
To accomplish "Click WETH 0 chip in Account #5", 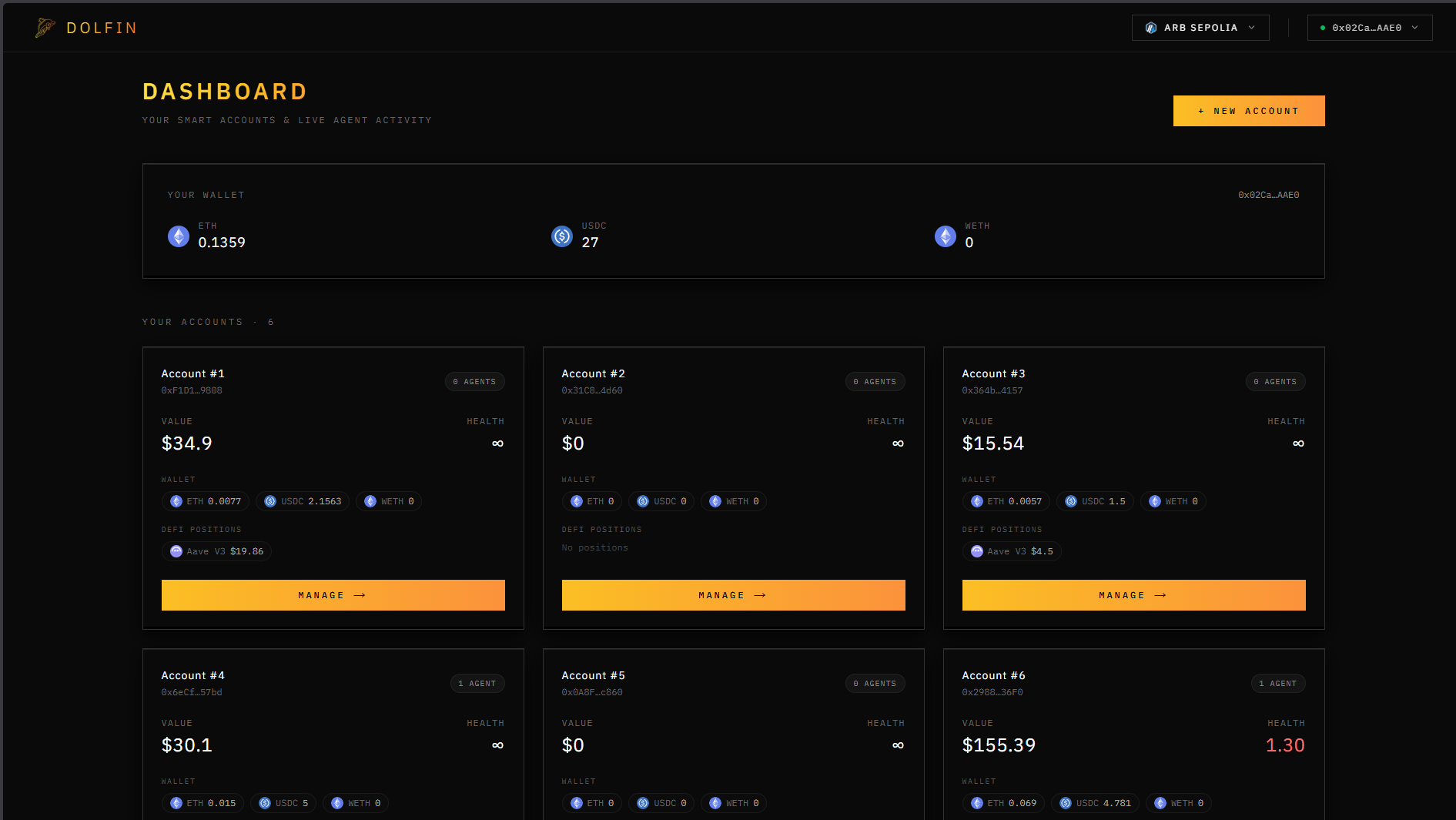I will 734,803.
